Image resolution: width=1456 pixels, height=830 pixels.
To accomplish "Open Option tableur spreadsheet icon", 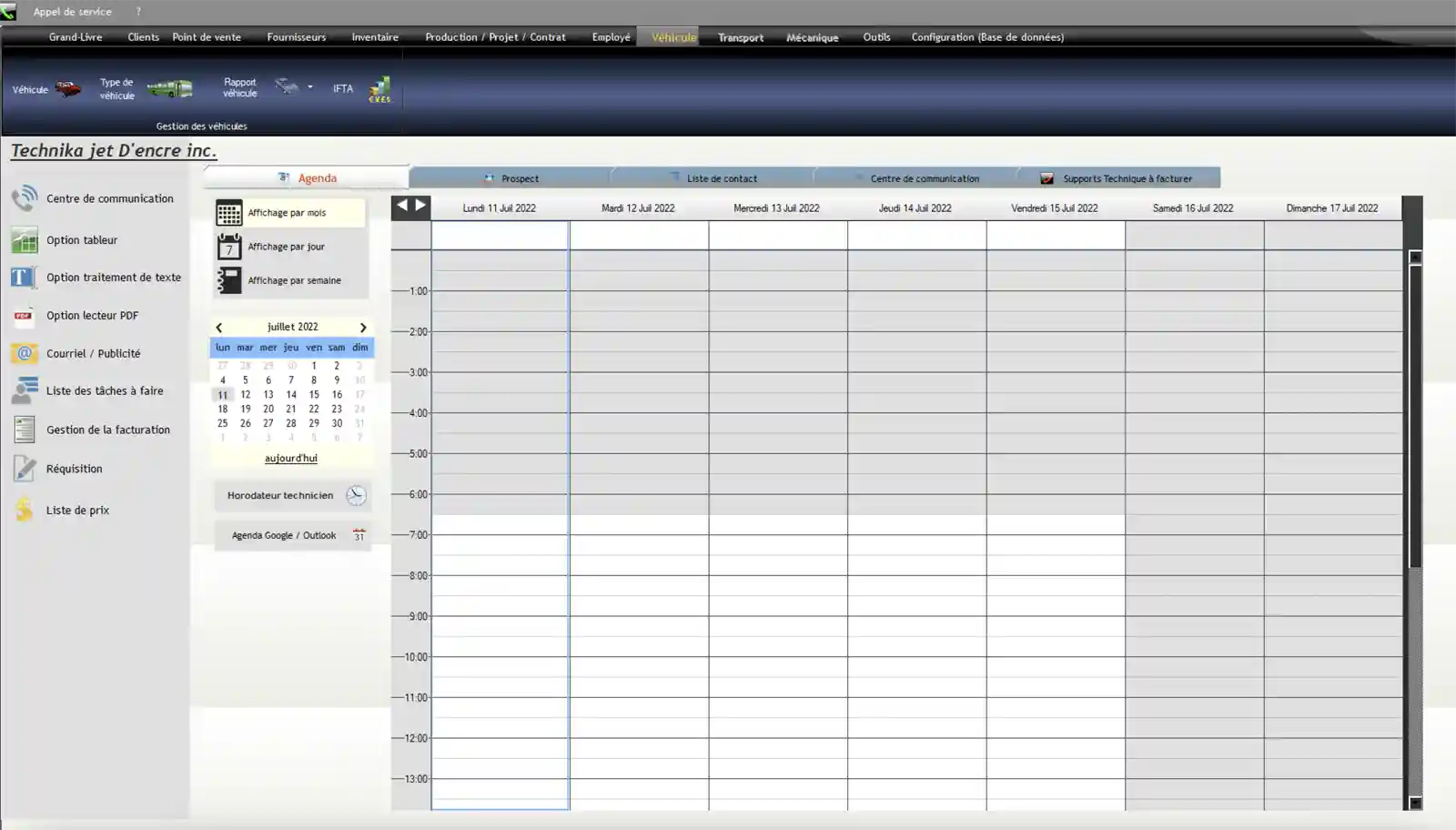I will point(25,240).
